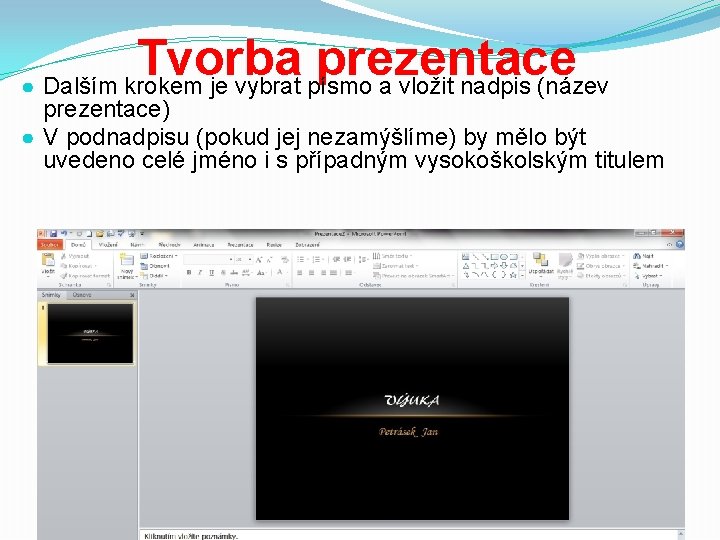The width and height of the screenshot is (720, 540).
Task: Open Rozložení layout dropdown
Action: [159, 256]
